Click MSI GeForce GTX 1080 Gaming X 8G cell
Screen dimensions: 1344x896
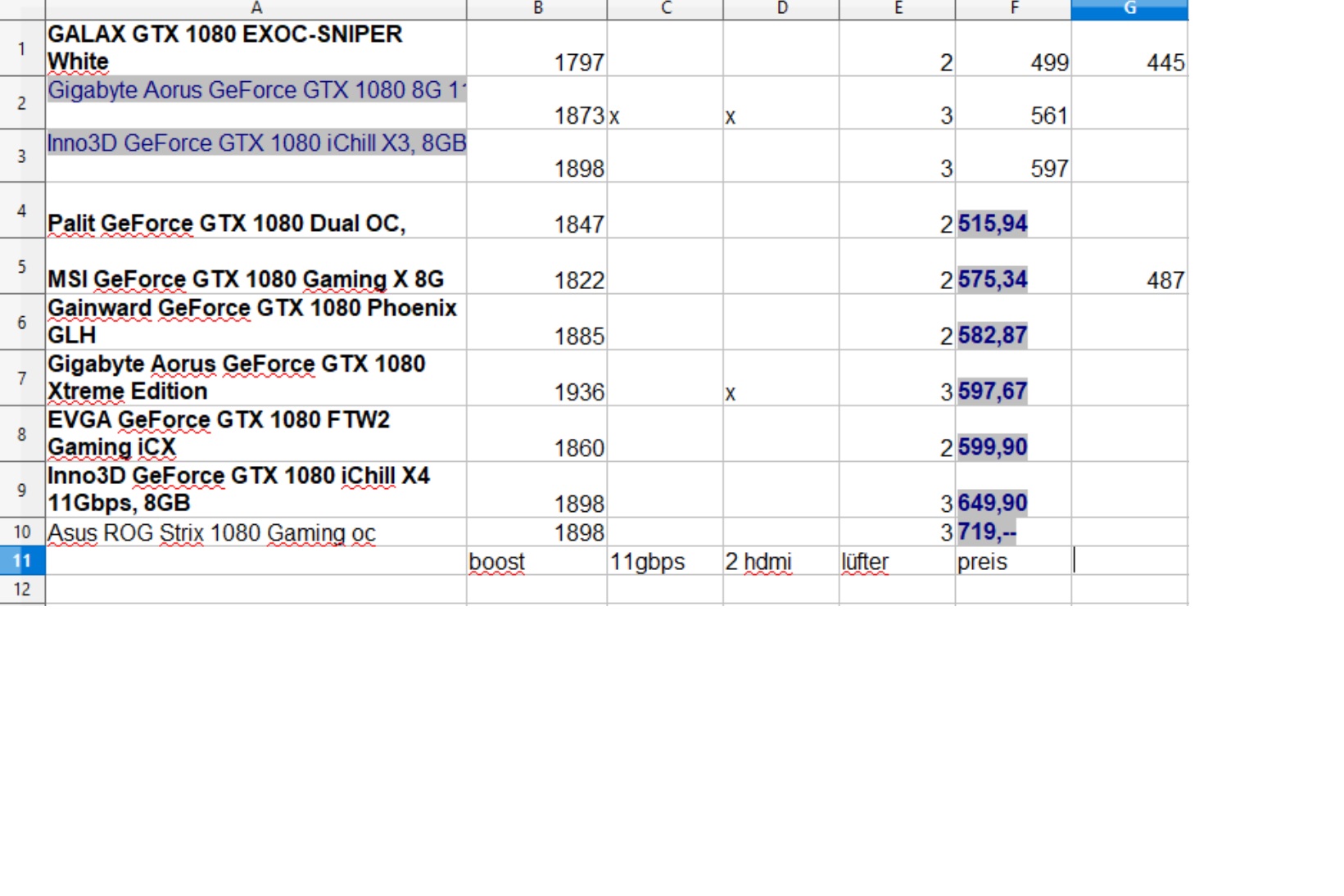(256, 266)
